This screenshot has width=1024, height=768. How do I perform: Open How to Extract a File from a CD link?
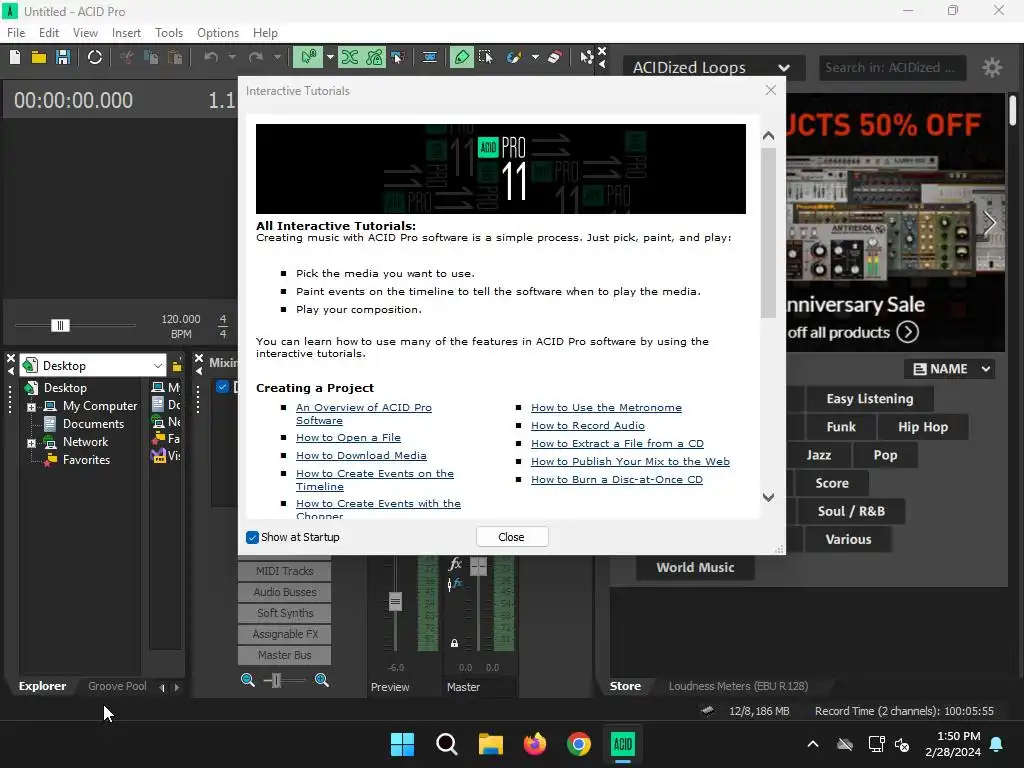617,443
